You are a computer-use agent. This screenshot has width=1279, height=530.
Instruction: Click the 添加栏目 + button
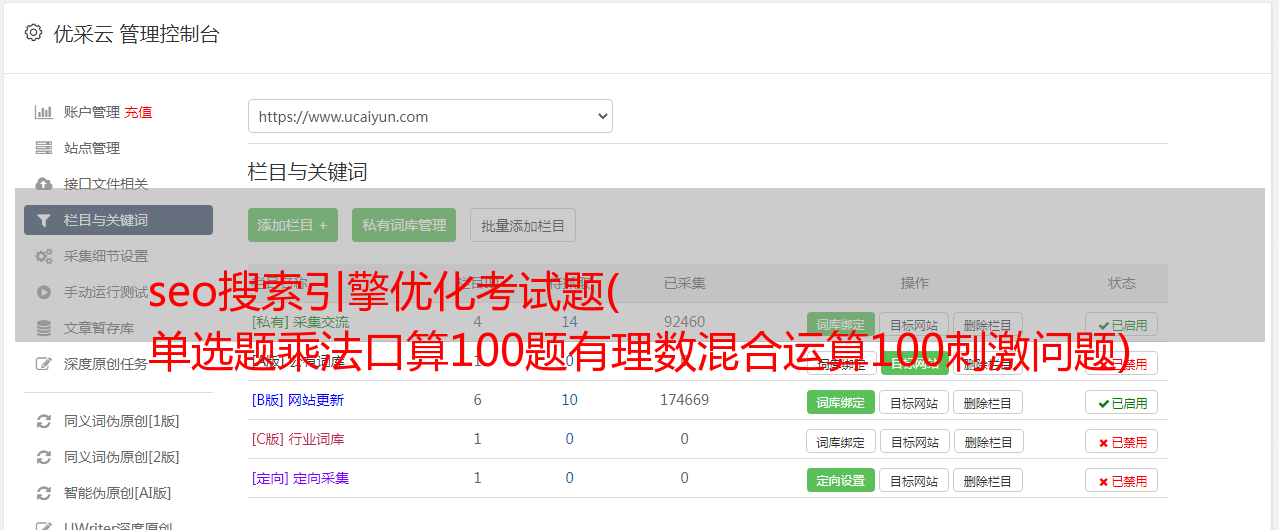293,225
